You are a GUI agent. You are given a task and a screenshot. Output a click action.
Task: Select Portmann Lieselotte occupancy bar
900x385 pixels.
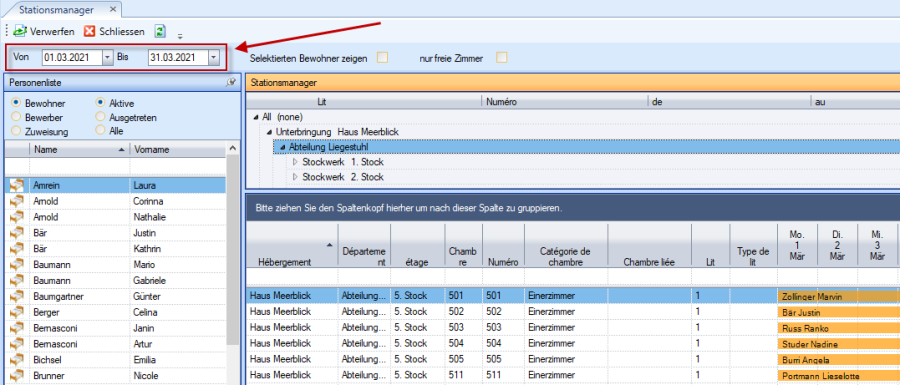tap(839, 376)
